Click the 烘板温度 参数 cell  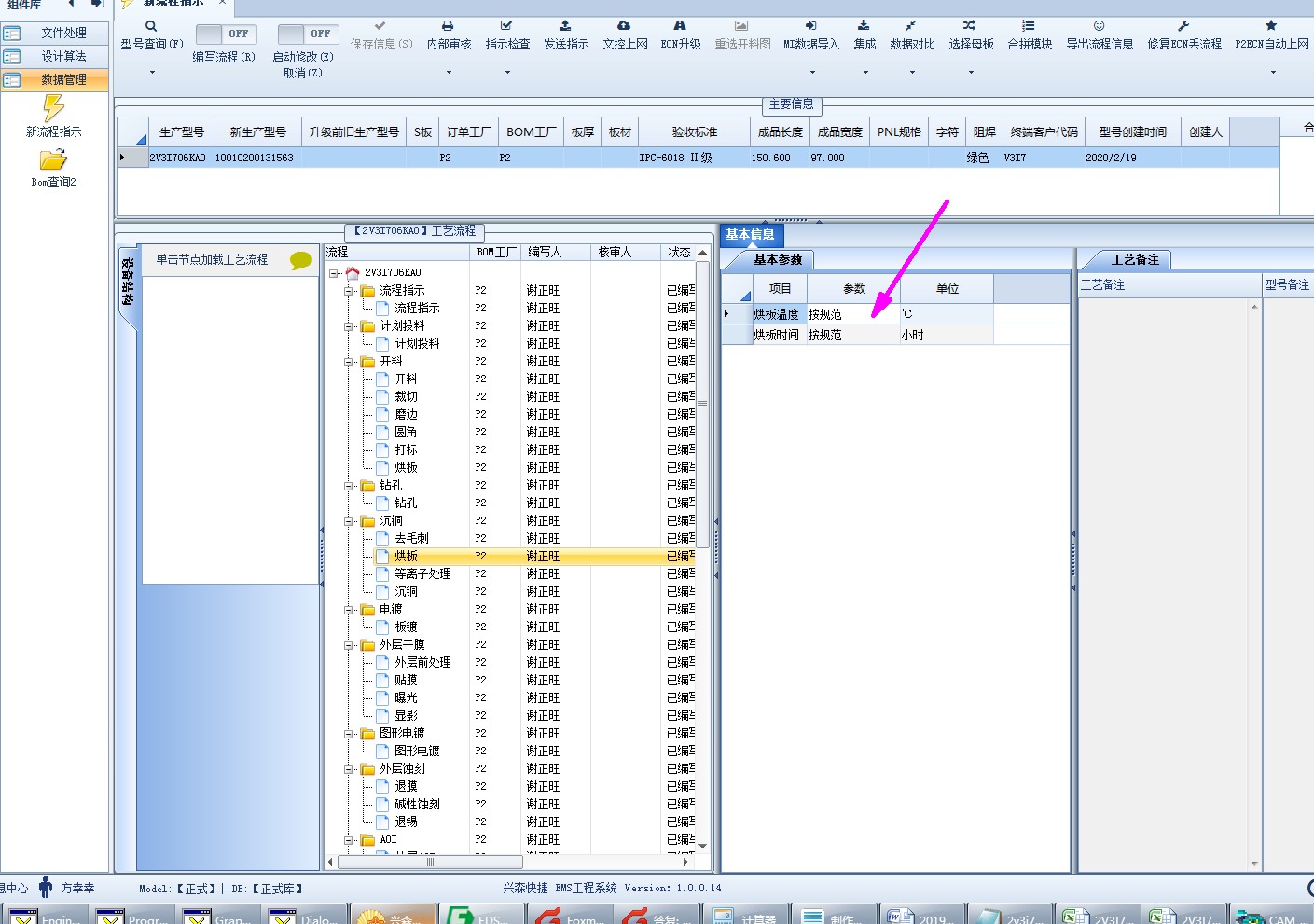coord(852,314)
